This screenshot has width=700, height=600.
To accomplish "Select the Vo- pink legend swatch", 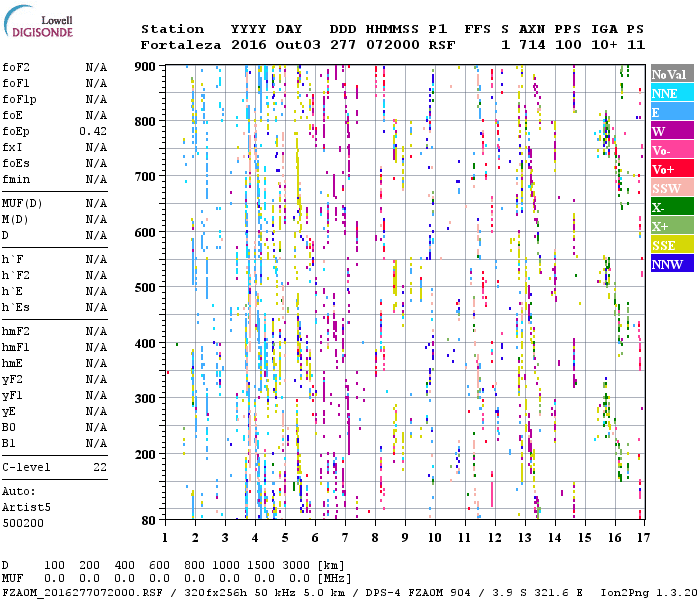I will [x=672, y=150].
